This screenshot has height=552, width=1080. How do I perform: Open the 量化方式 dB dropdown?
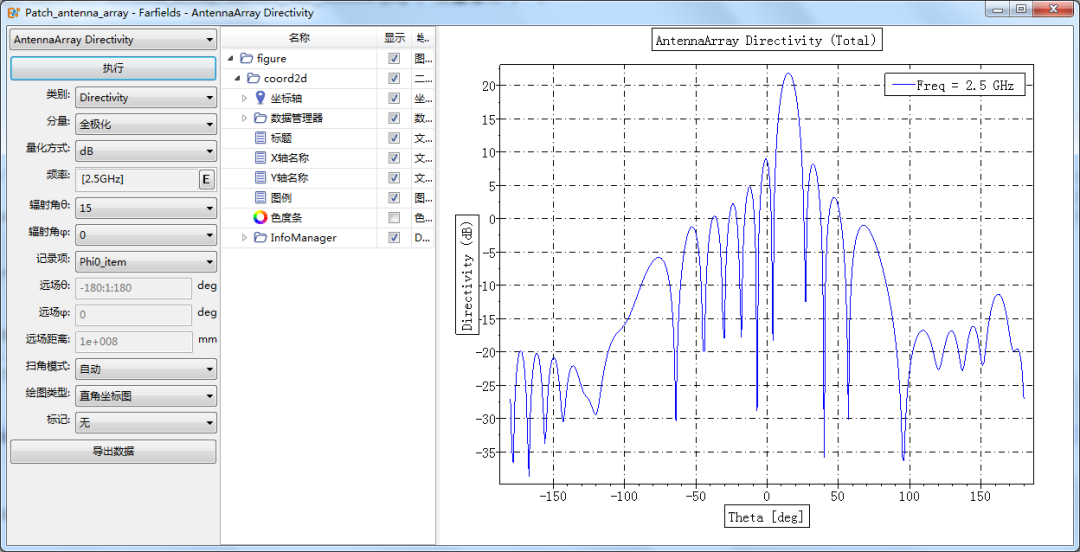[x=145, y=150]
